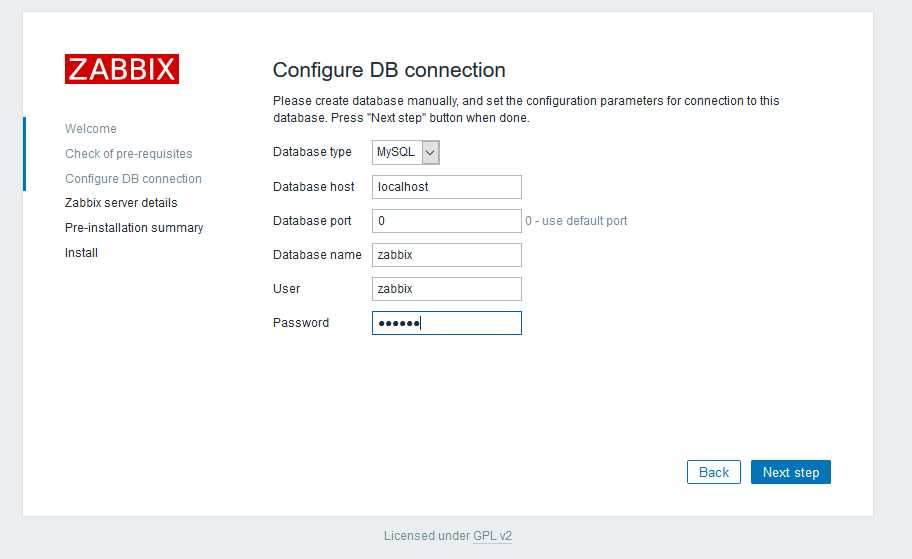The image size is (912, 559).
Task: Click the ZABBIX logo
Action: coord(122,69)
